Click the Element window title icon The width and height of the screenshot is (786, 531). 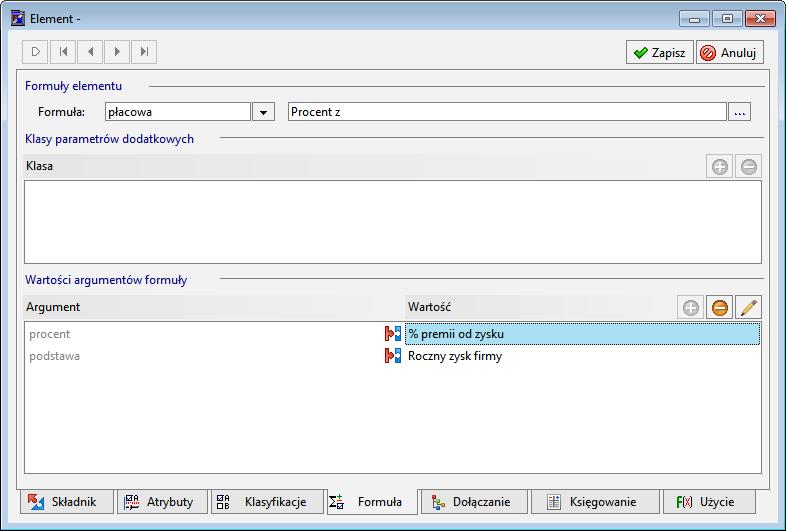(18, 19)
